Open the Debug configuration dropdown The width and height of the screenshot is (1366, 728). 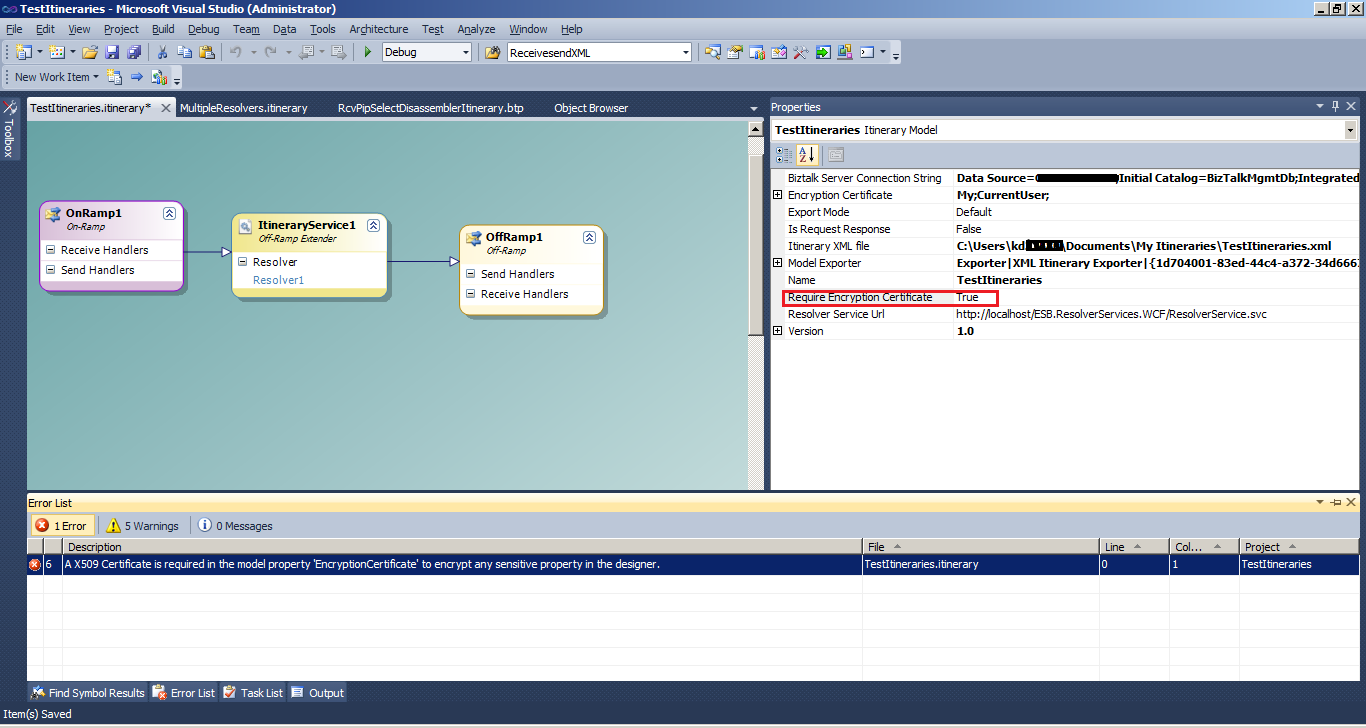tap(465, 52)
